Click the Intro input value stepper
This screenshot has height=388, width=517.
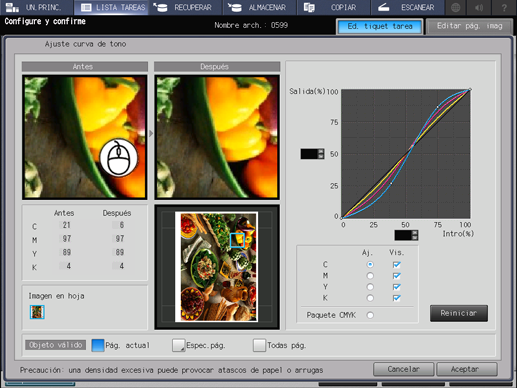(406, 235)
